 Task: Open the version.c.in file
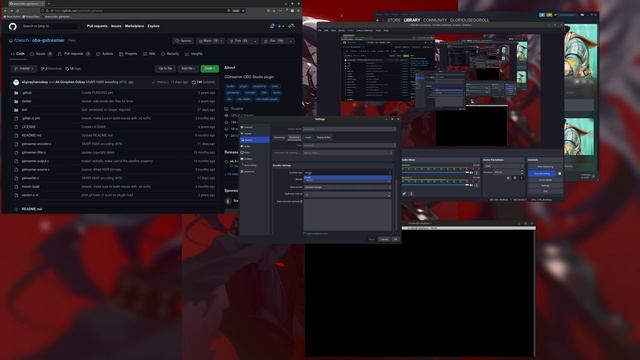click(30, 195)
